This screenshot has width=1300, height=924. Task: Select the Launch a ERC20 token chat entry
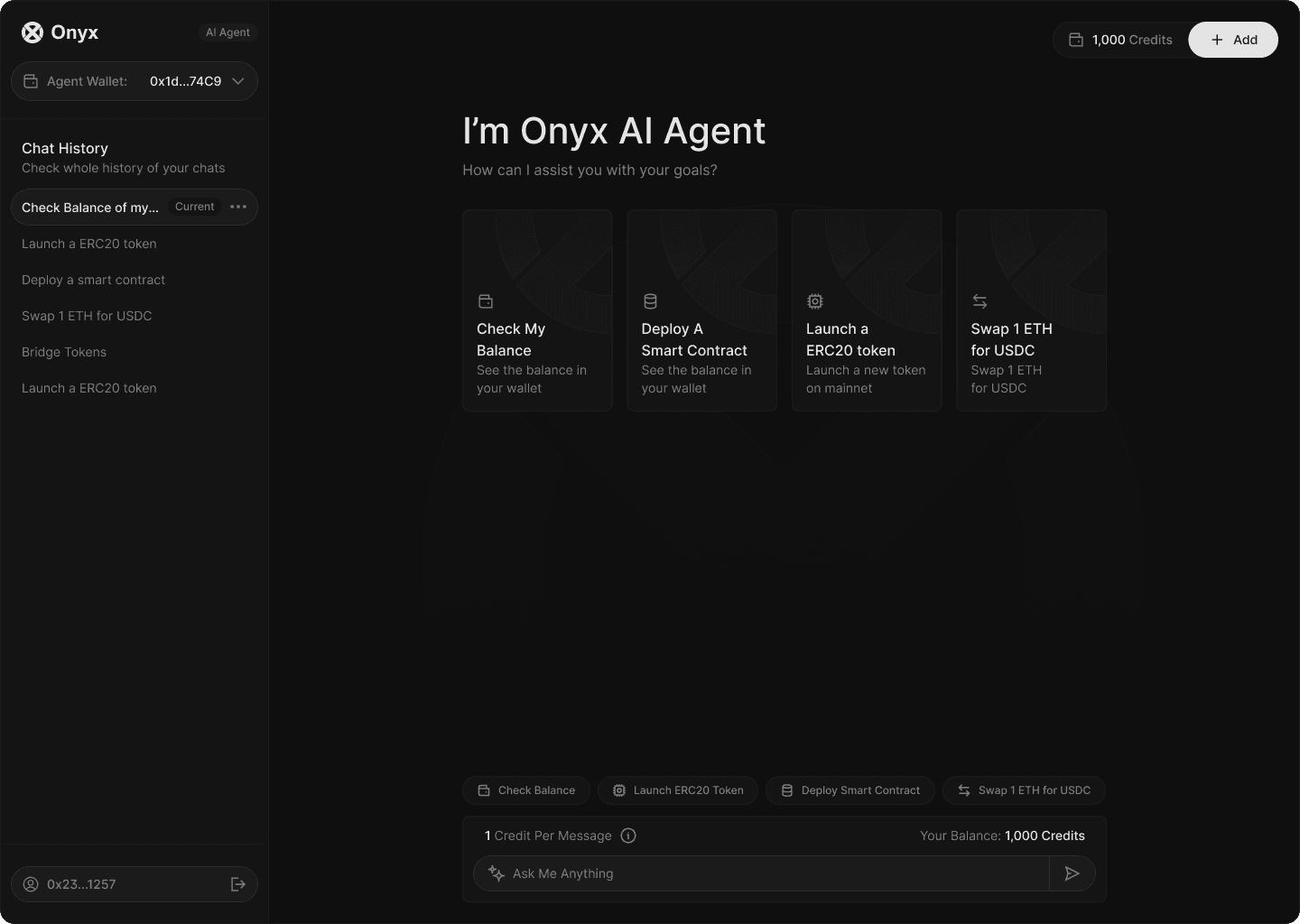pos(88,244)
